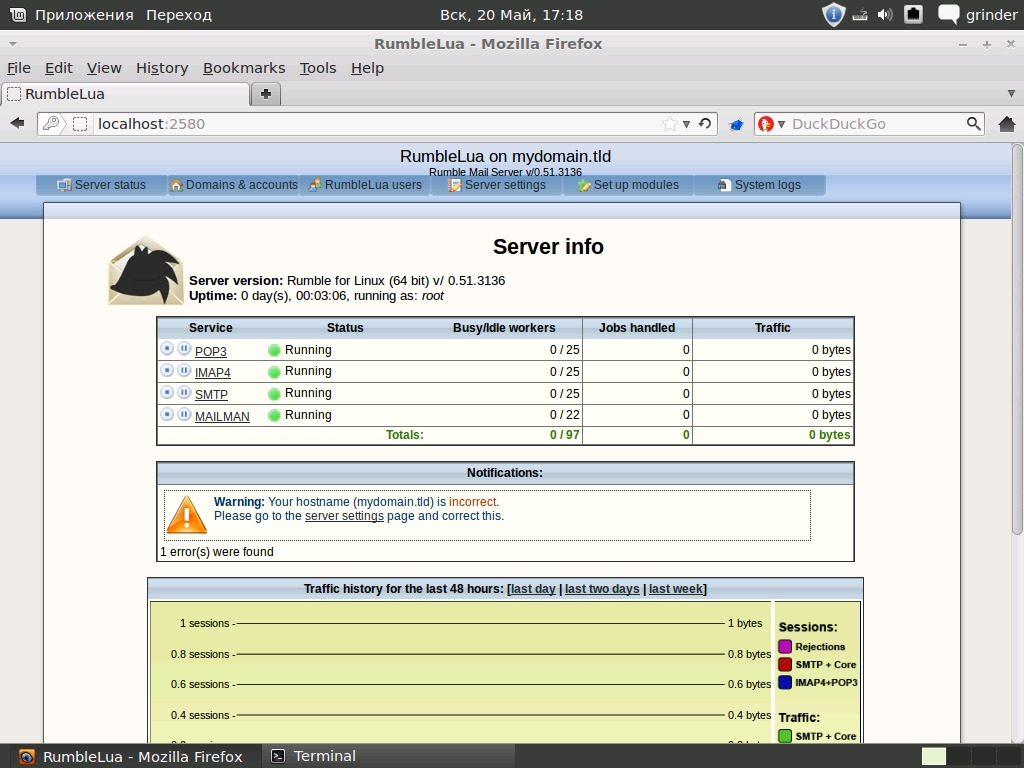Stop the MAILMAN service

pos(167,414)
